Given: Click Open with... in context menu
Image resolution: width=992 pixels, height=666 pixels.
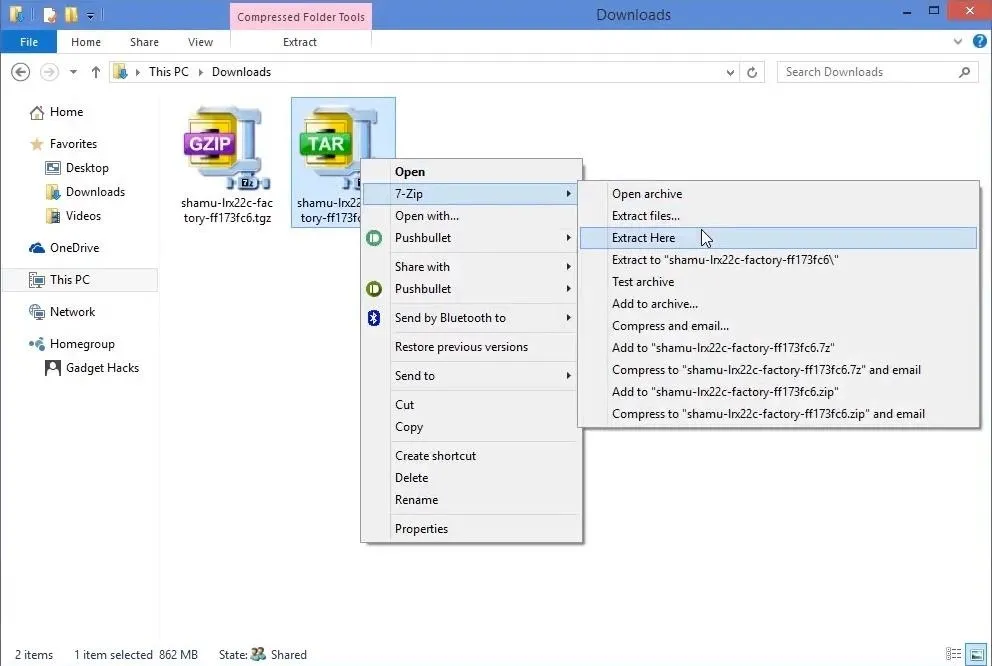Looking at the screenshot, I should tap(471, 216).
